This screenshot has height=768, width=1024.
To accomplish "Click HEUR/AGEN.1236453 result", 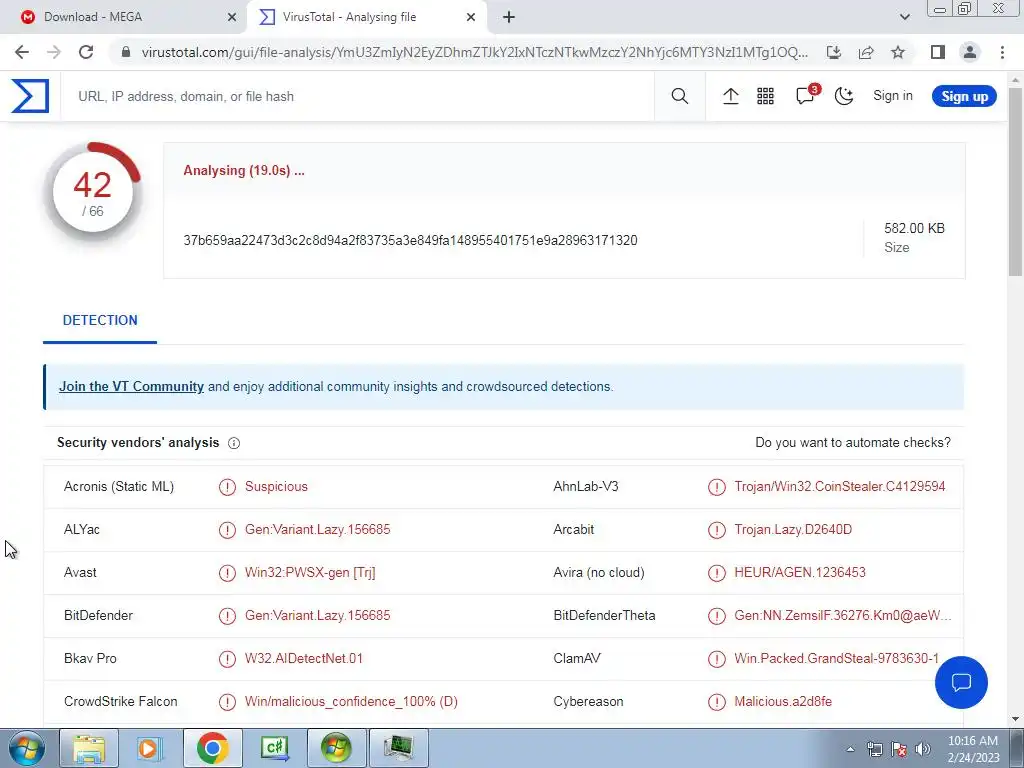I will tap(800, 573).
